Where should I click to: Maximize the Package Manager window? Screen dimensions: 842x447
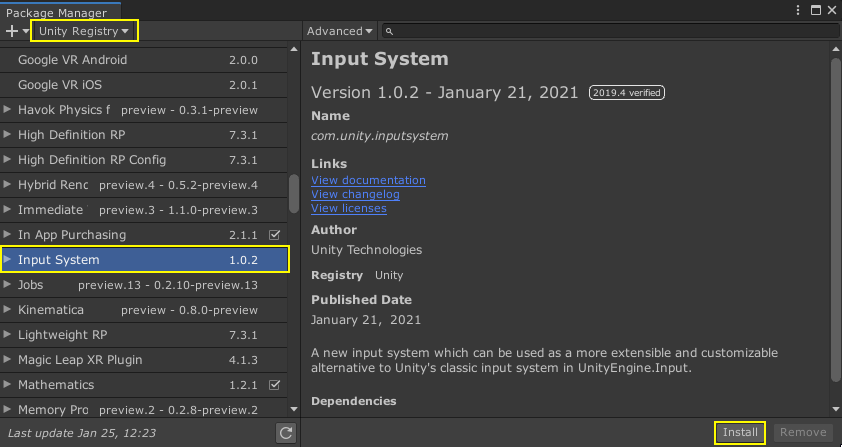(x=816, y=10)
